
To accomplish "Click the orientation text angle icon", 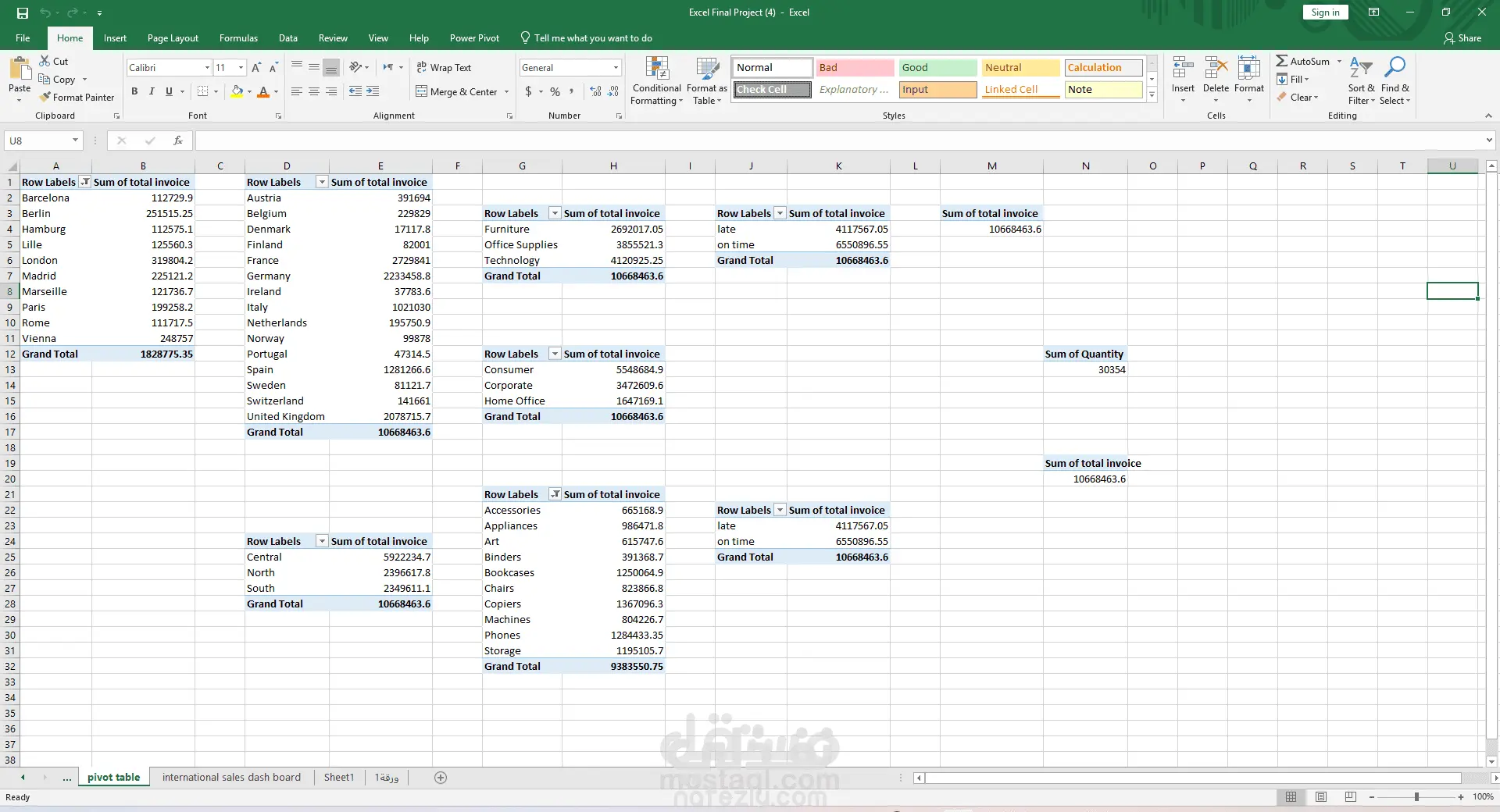I will (x=355, y=67).
